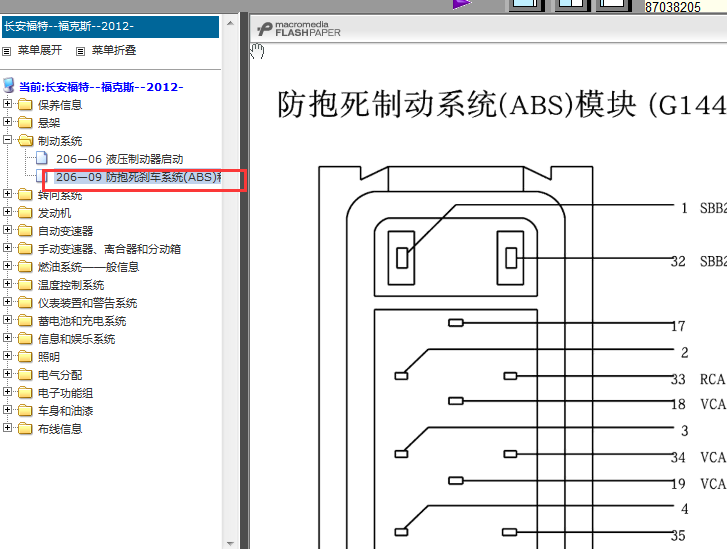Collapse the 制动系统 tree node
This screenshot has height=549, width=727.
click(x=7, y=140)
